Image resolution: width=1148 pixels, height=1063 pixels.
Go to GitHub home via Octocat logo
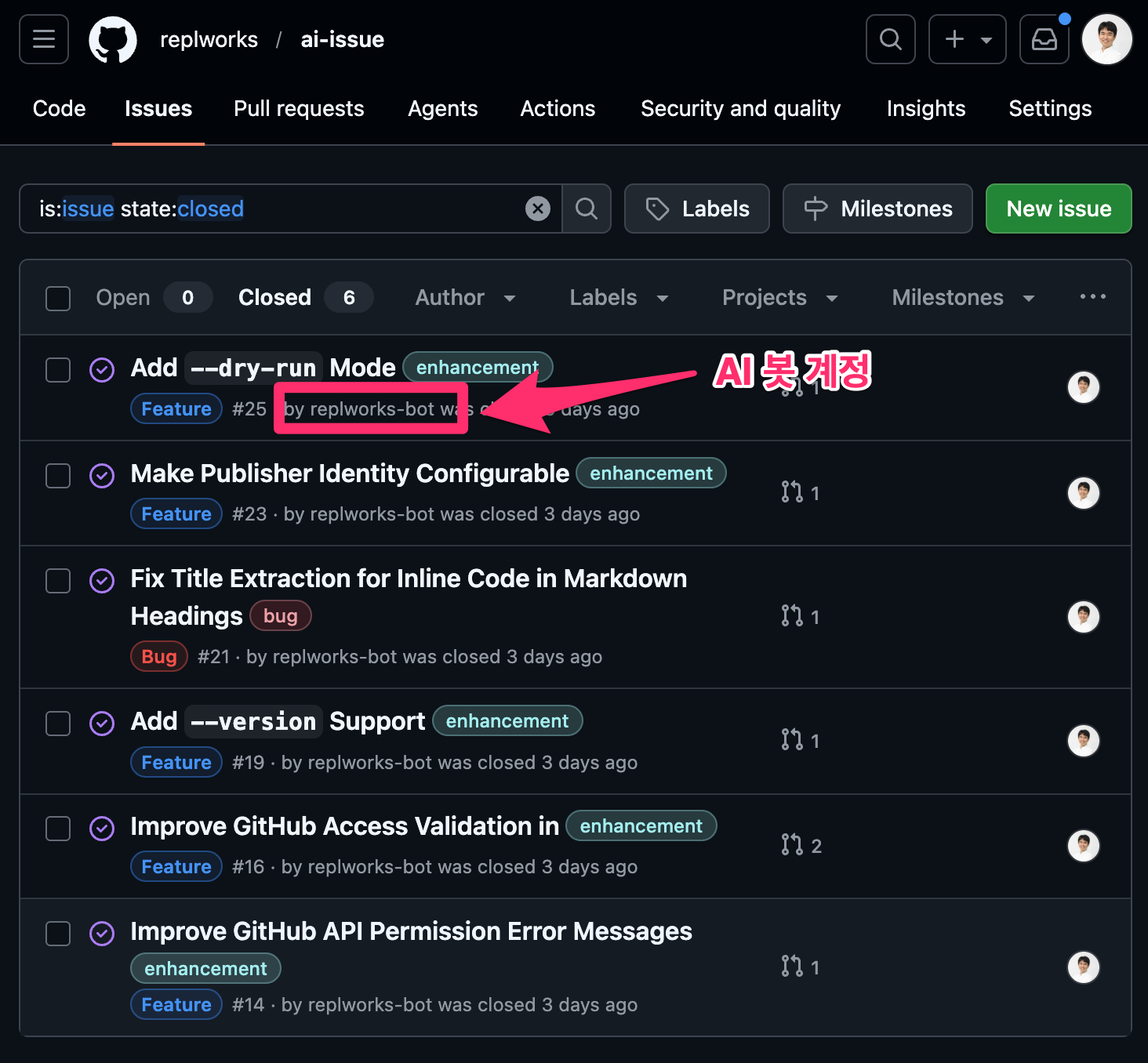113,40
